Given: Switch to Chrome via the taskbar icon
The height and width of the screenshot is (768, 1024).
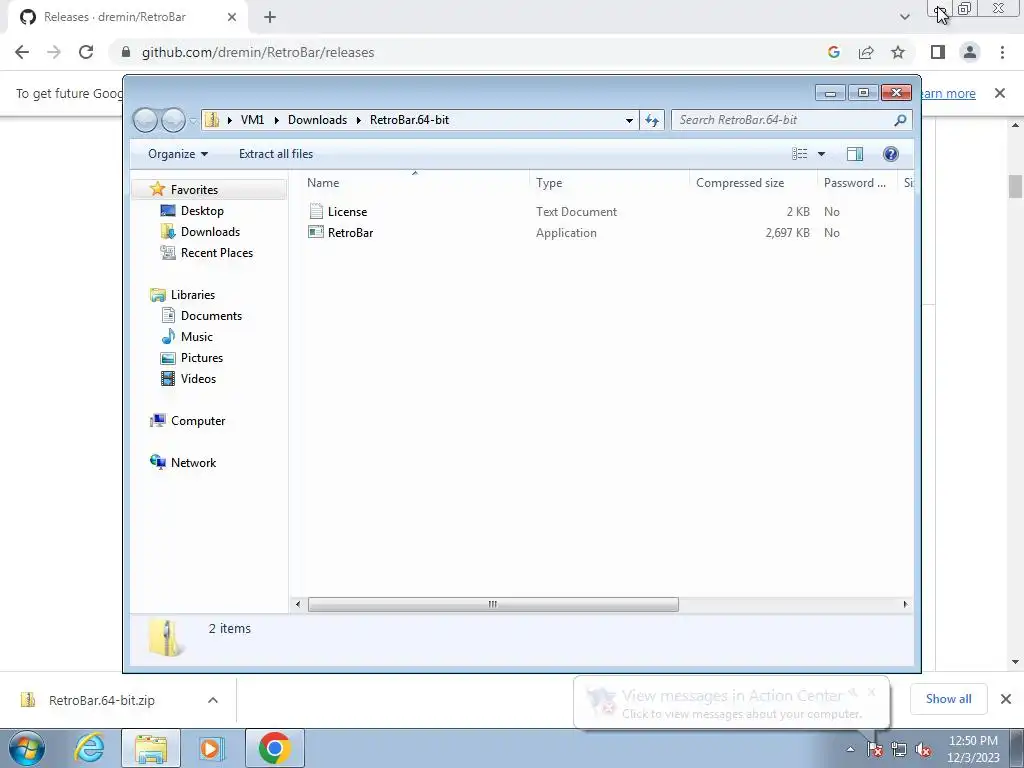Looking at the screenshot, I should pyautogui.click(x=274, y=748).
